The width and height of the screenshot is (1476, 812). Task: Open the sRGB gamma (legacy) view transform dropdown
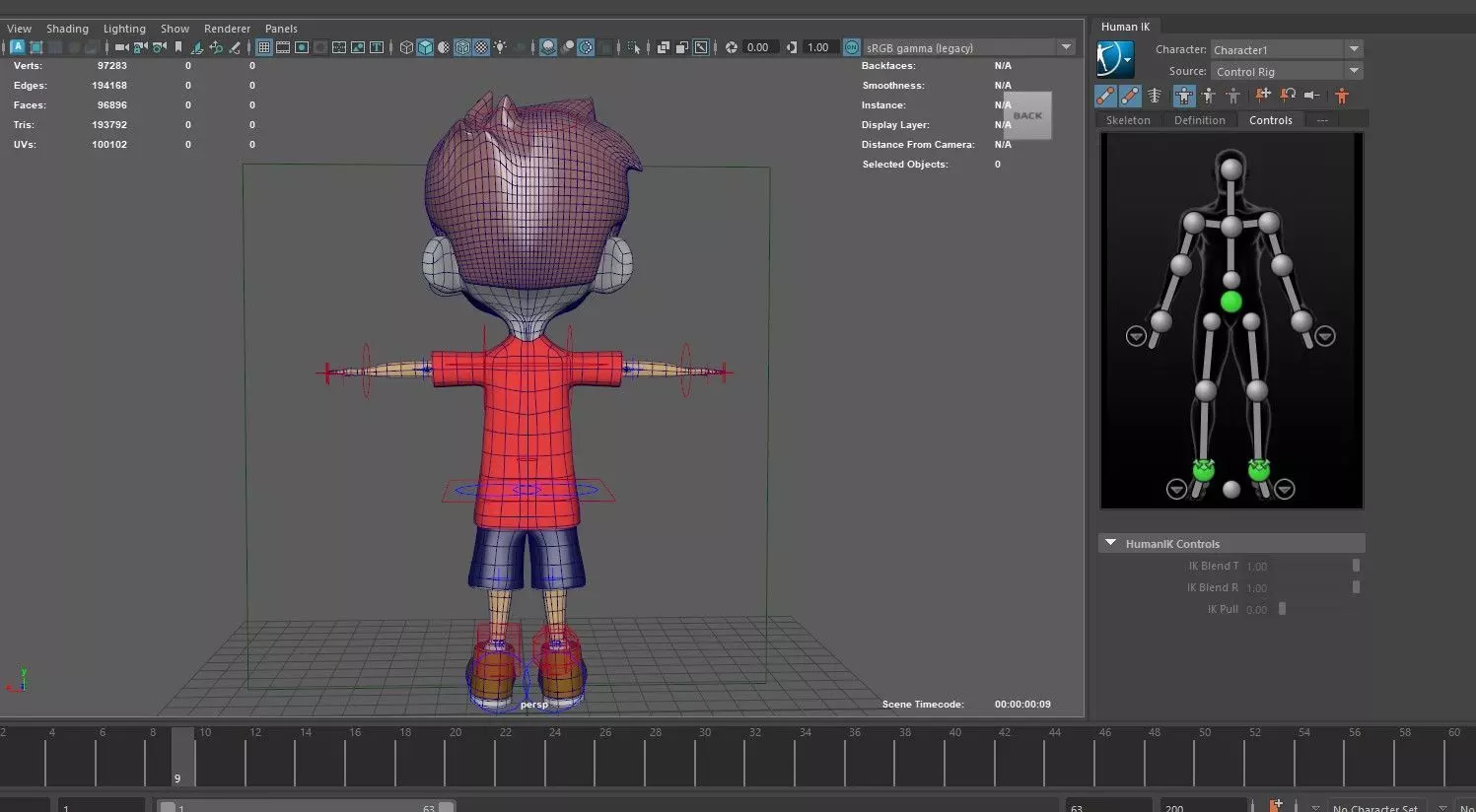(970, 47)
